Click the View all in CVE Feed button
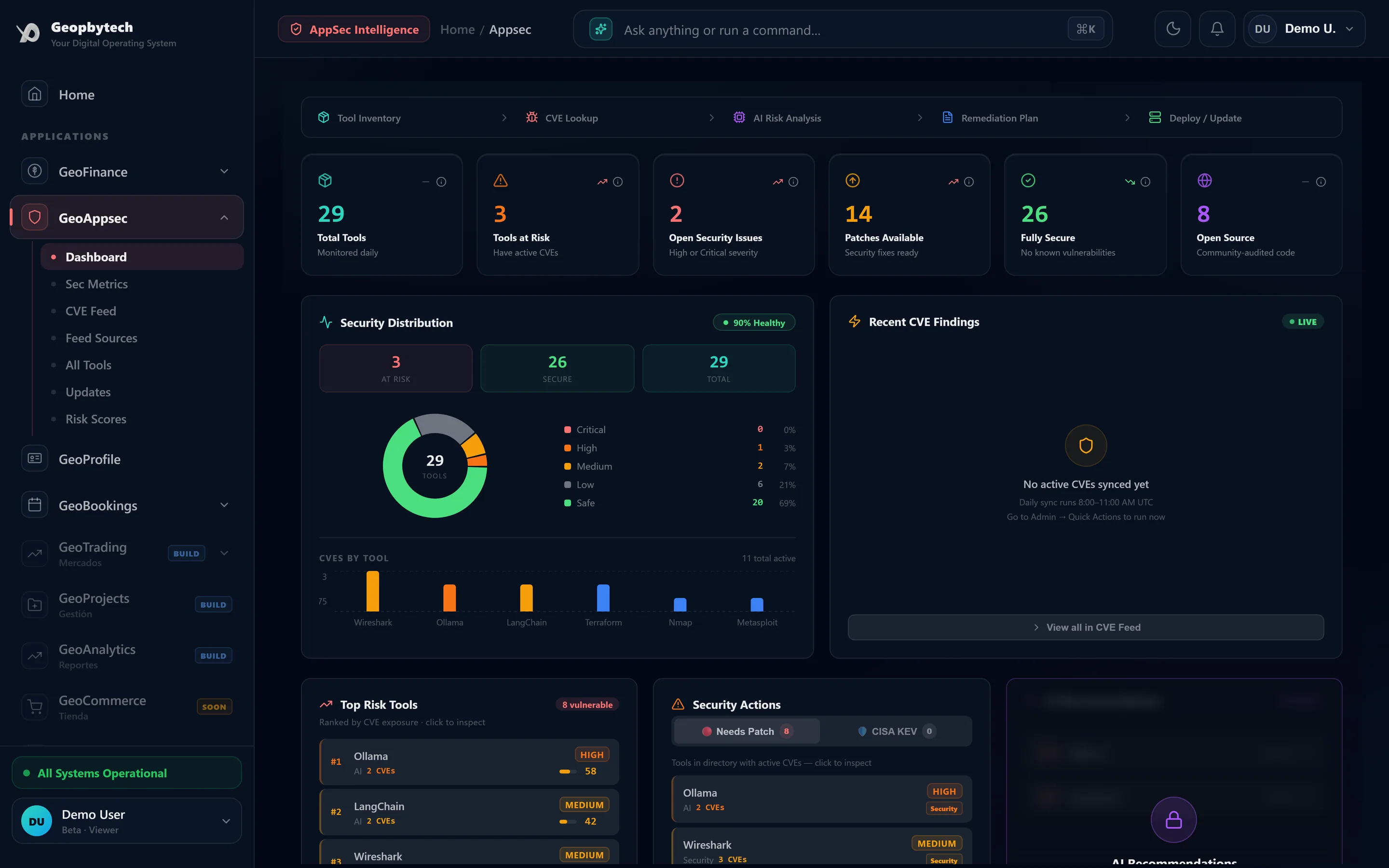The height and width of the screenshot is (868, 1389). (1085, 627)
